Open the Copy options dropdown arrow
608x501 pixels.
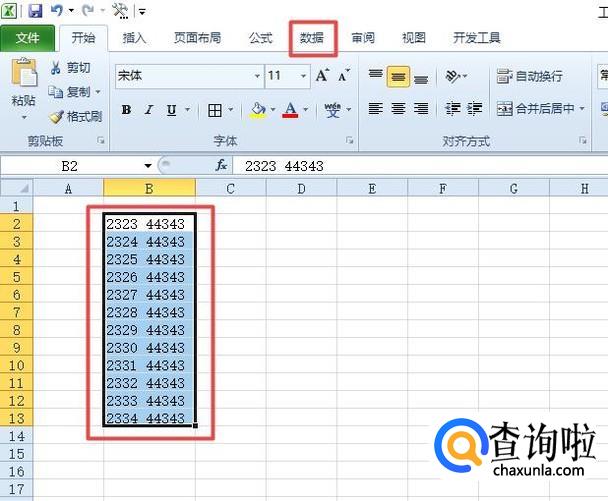(98, 92)
